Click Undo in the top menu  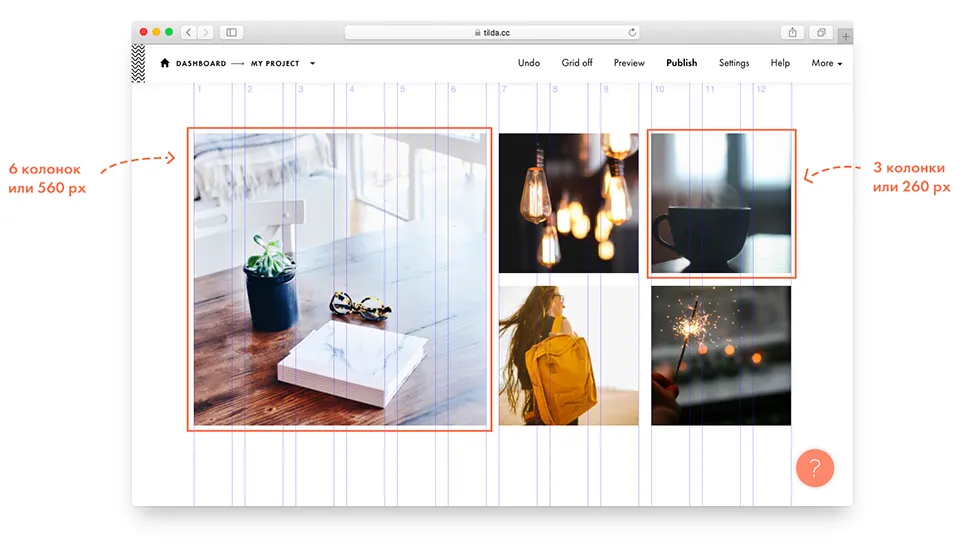tap(528, 63)
